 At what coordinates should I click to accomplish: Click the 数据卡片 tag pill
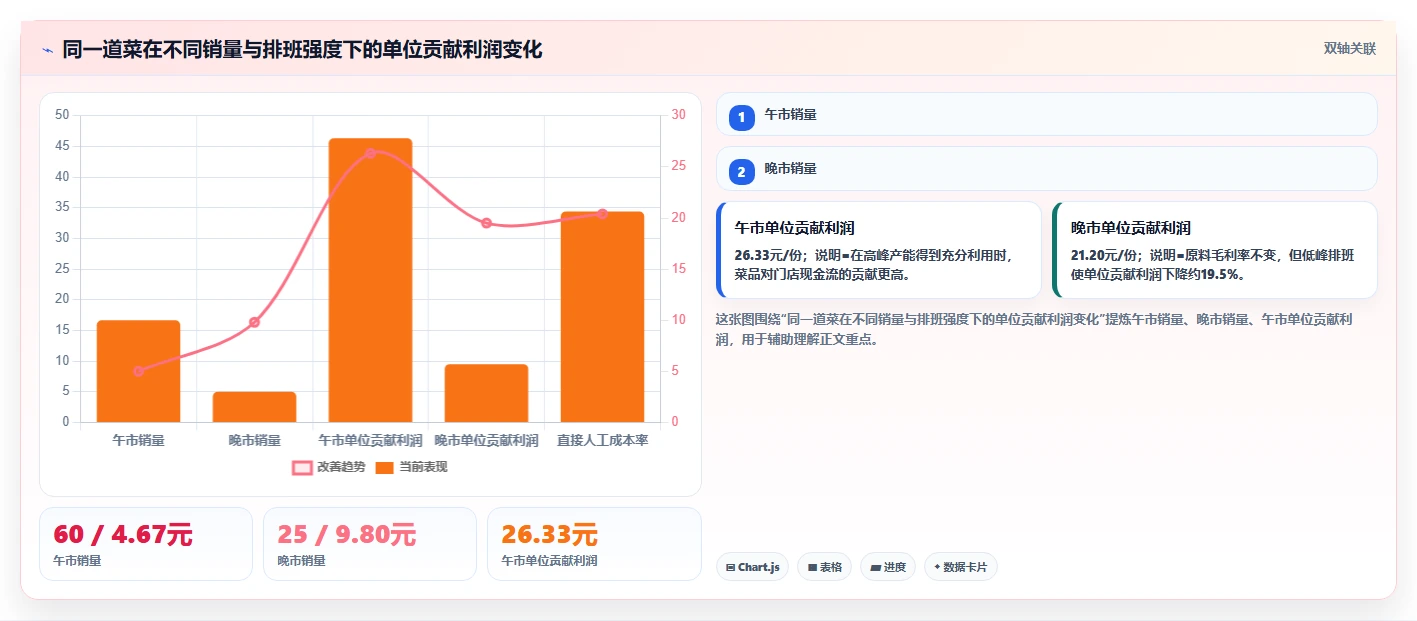pyautogui.click(x=961, y=567)
